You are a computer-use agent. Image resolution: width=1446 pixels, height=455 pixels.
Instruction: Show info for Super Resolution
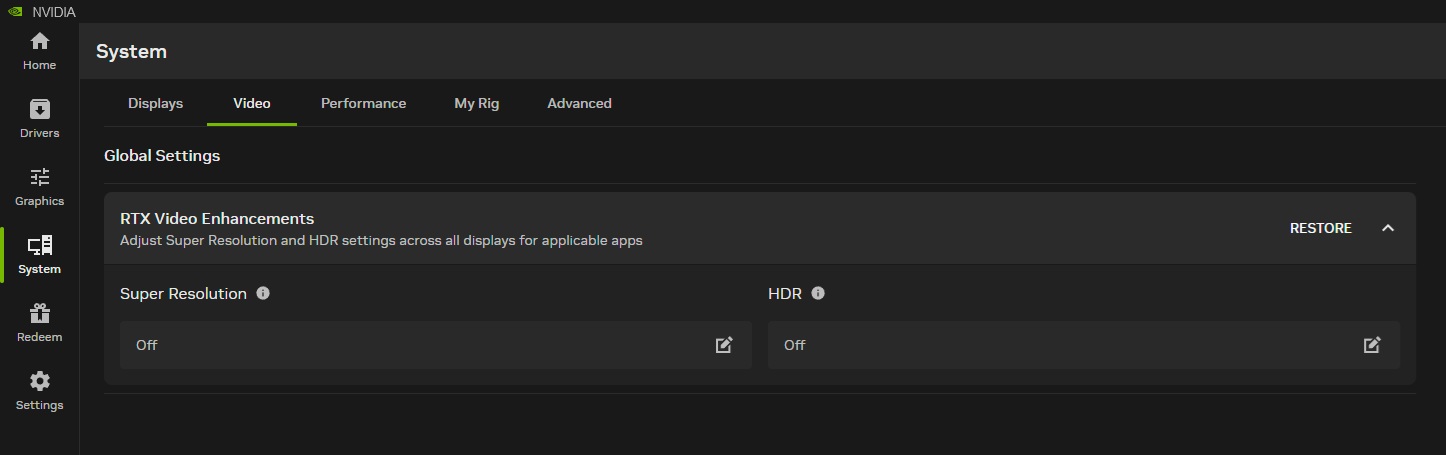pos(263,293)
